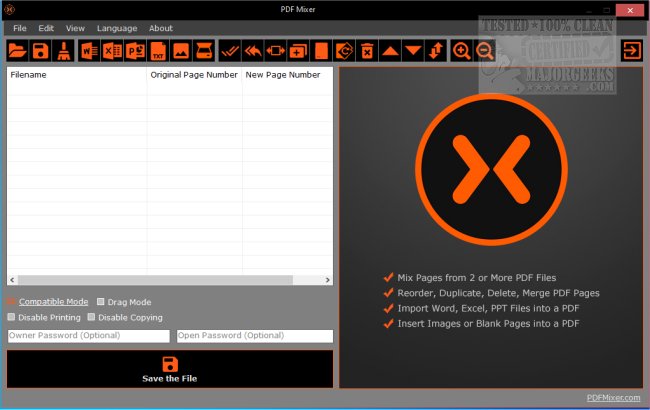
Task: Click the up-down swap arrows icon
Action: (436, 51)
